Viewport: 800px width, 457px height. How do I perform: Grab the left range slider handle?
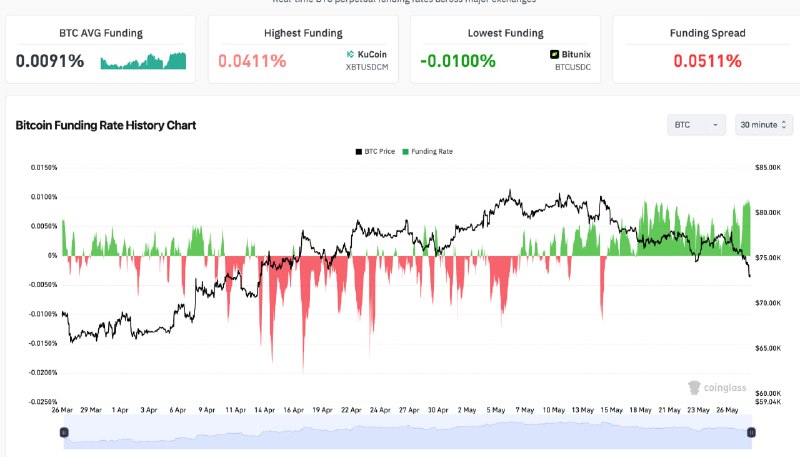point(64,433)
